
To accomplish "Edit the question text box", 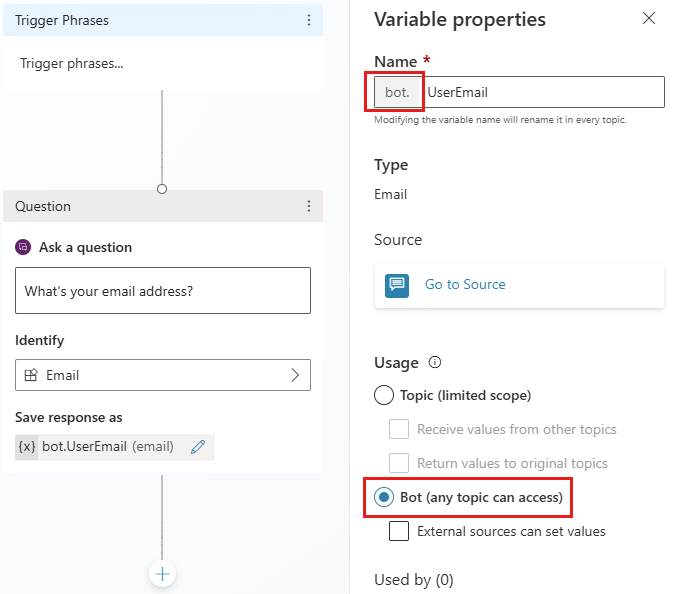I will tap(162, 291).
